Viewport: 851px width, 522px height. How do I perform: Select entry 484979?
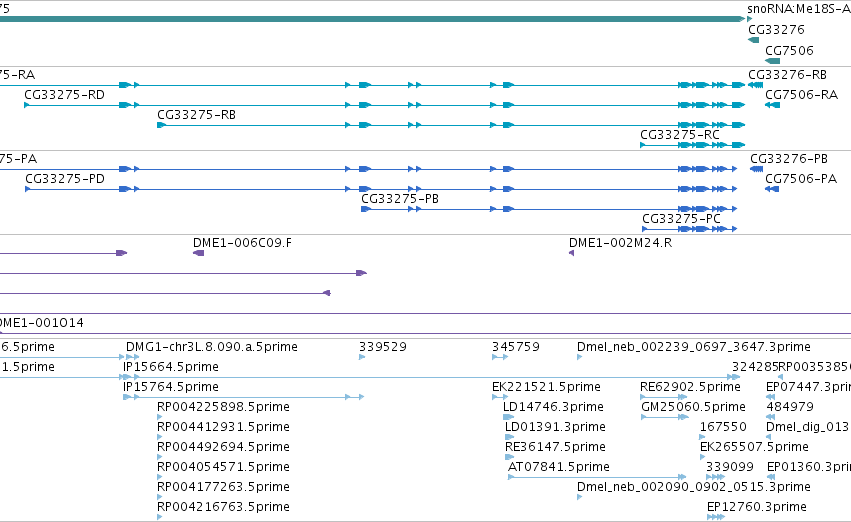pyautogui.click(x=790, y=408)
